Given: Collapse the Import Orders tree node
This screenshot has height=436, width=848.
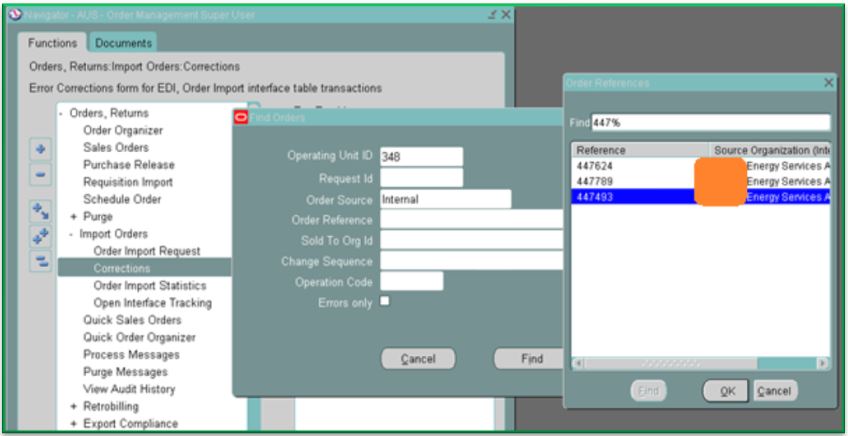Looking at the screenshot, I should pos(71,234).
